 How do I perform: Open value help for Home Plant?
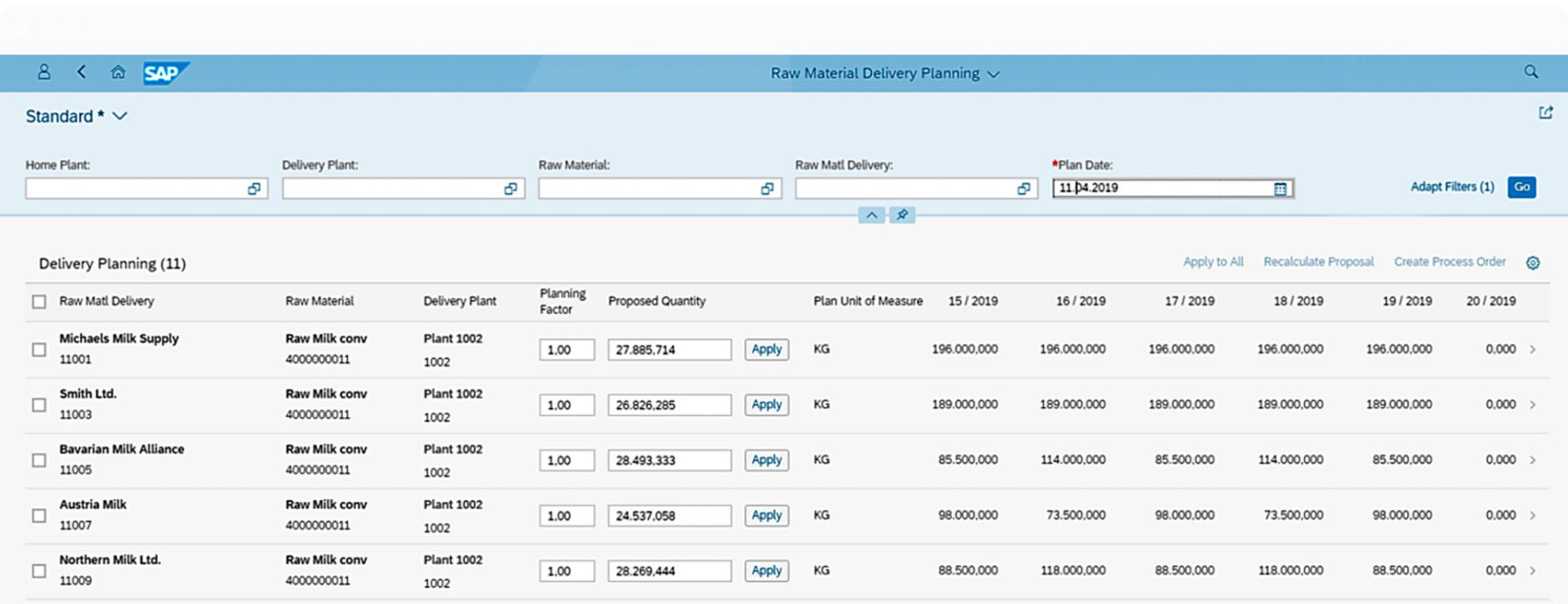click(254, 188)
